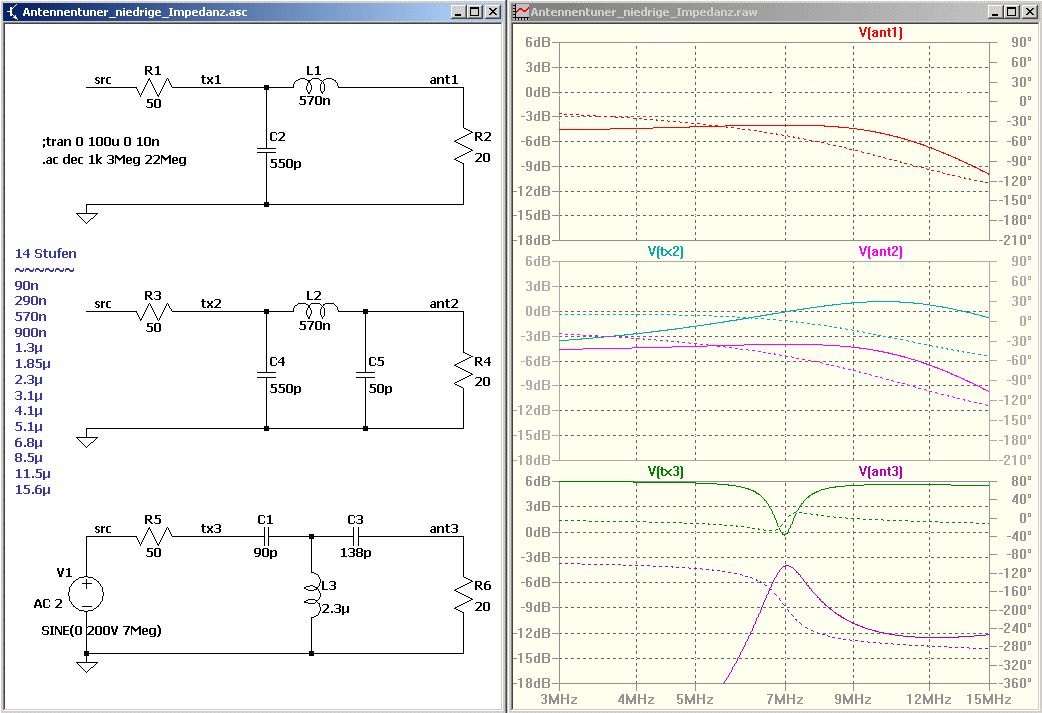1042x713 pixels.
Task: Click the V(ant3) trace label
Action: [880, 470]
